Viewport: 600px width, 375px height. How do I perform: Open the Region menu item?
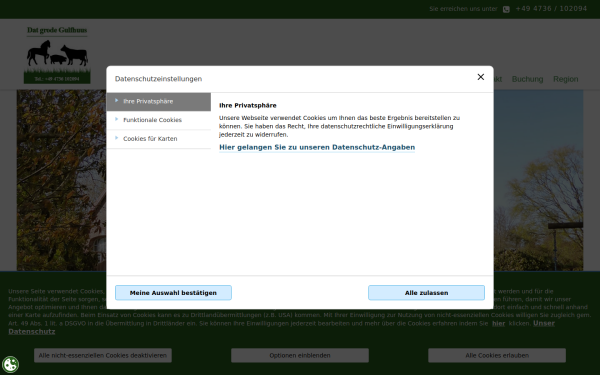click(566, 79)
